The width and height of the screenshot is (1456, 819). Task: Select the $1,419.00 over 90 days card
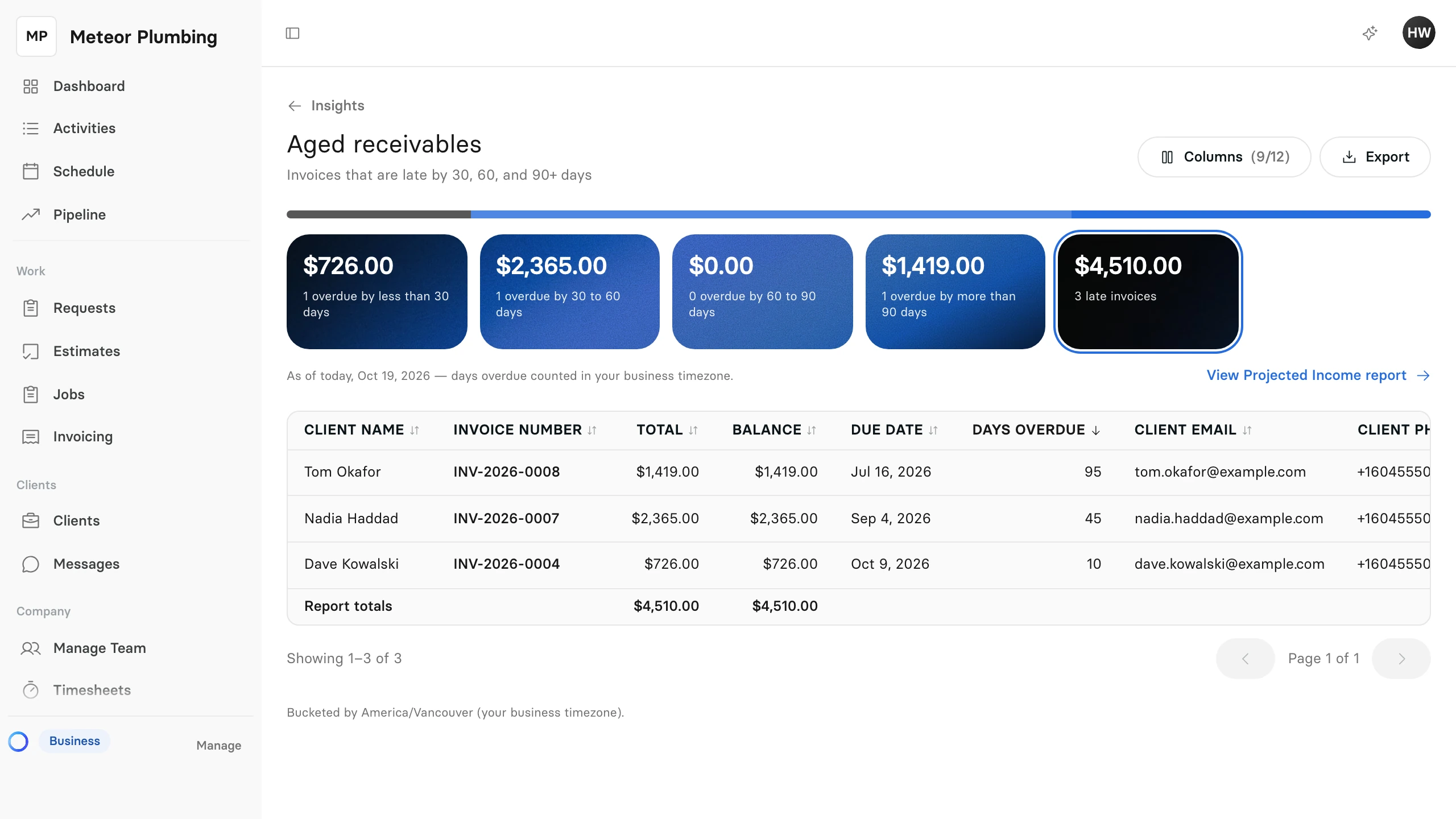pyautogui.click(x=955, y=292)
